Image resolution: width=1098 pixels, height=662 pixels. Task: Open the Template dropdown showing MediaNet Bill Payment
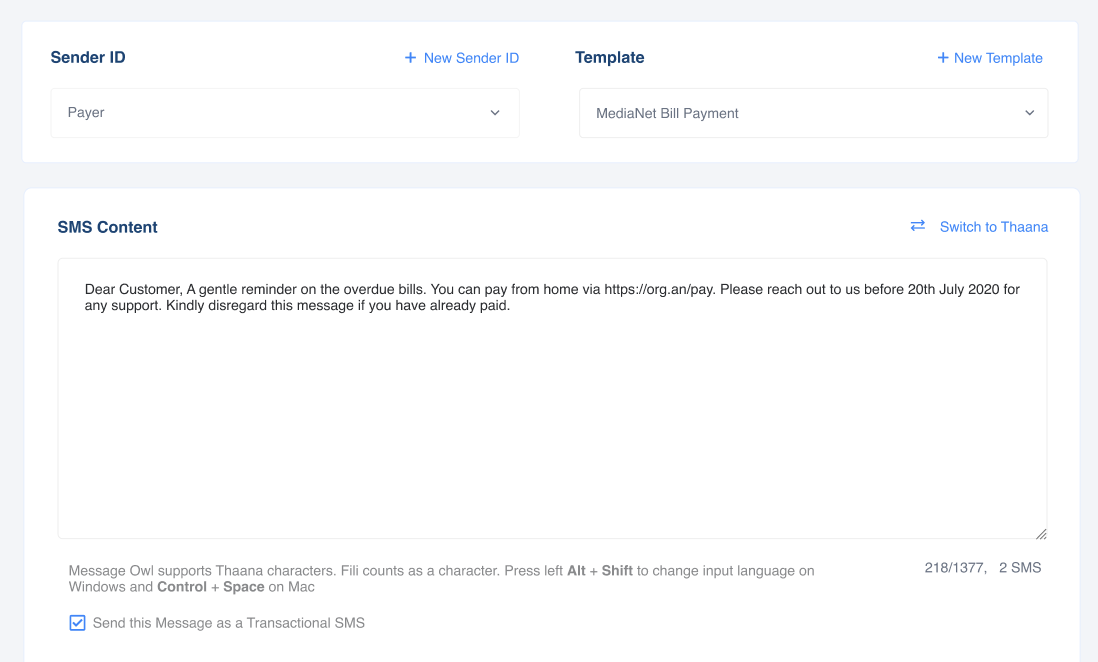(x=812, y=113)
